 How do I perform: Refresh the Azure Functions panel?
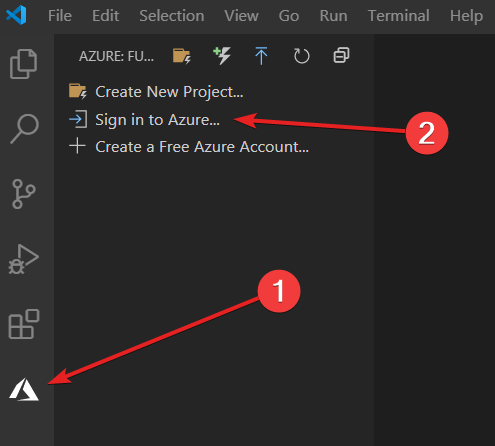pyautogui.click(x=302, y=56)
